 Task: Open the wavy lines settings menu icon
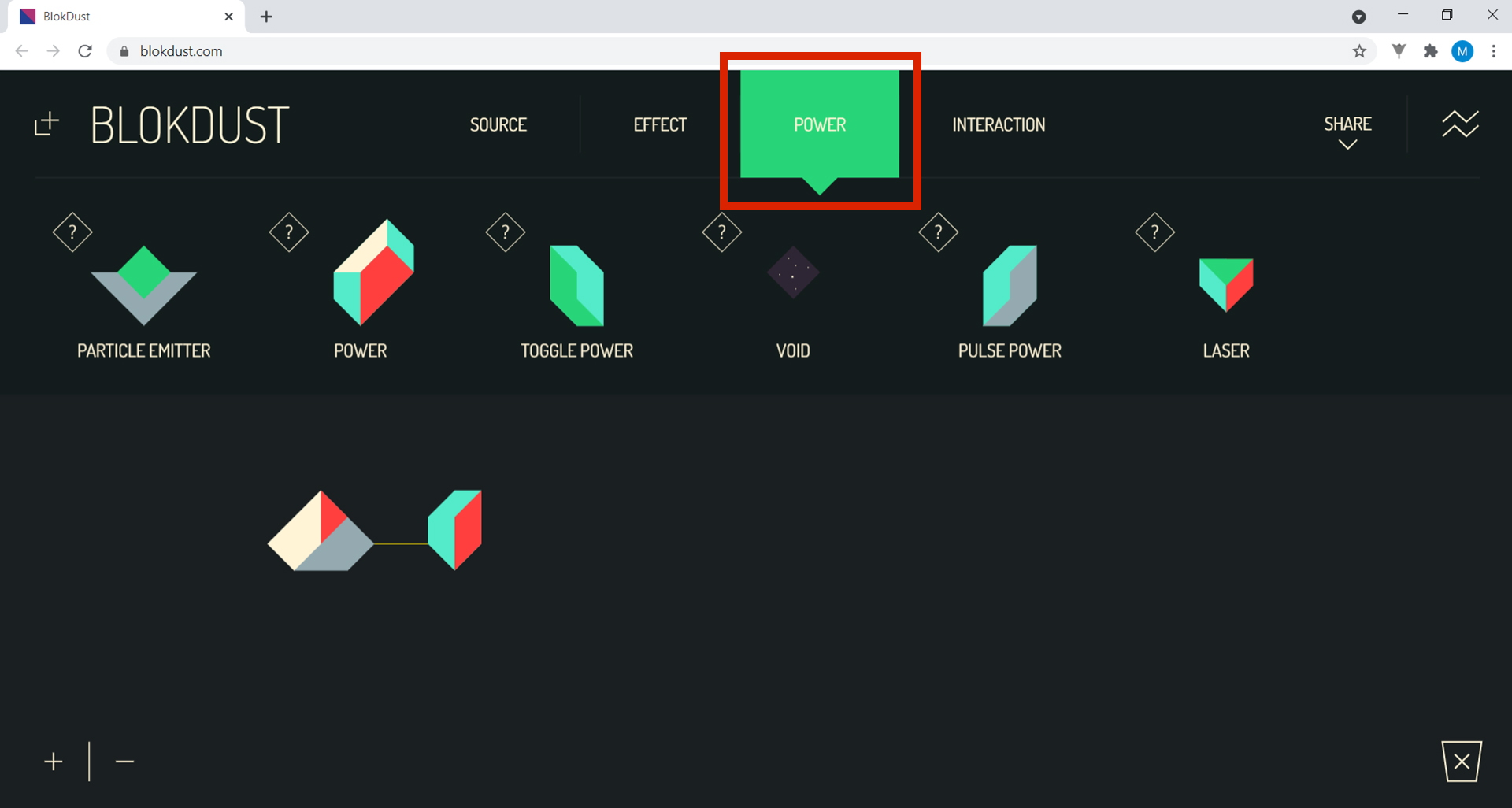pos(1460,124)
